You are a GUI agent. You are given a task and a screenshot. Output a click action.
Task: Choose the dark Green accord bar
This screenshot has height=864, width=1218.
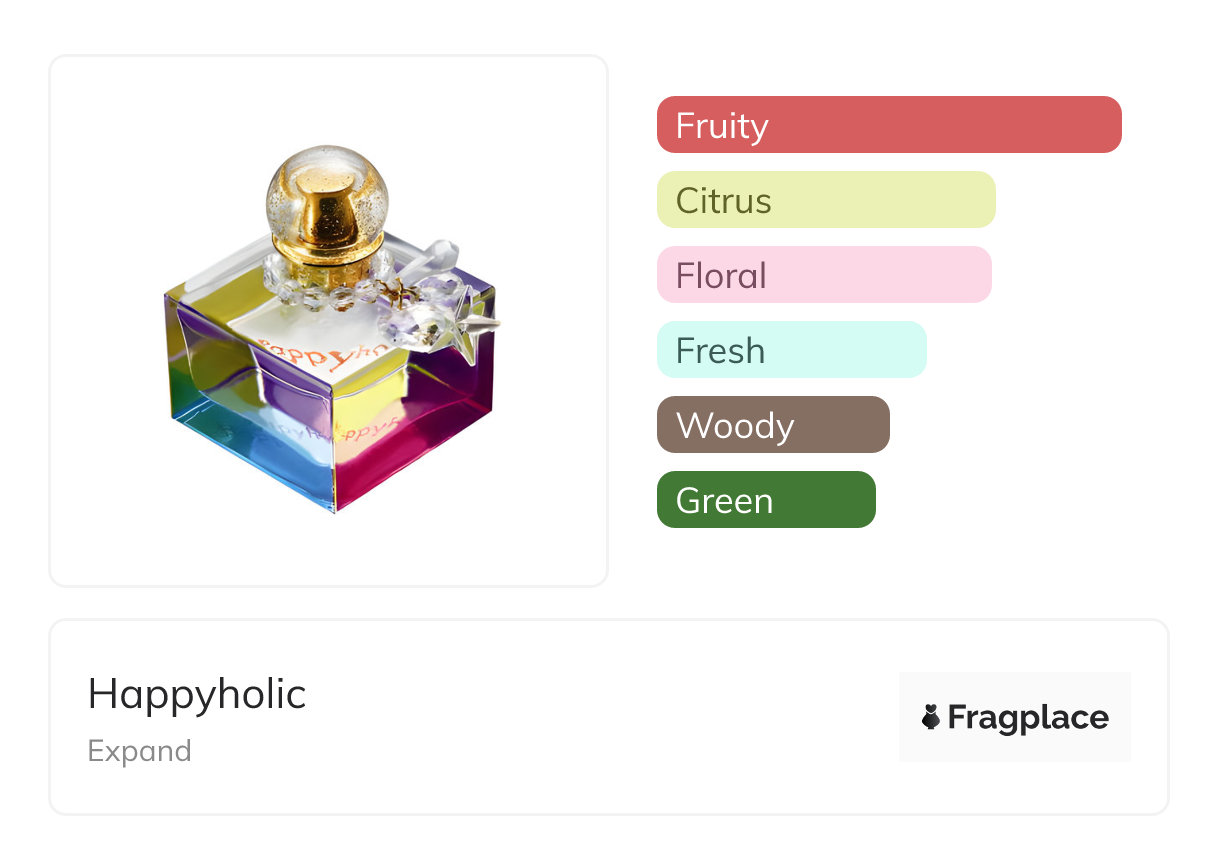pyautogui.click(x=766, y=500)
